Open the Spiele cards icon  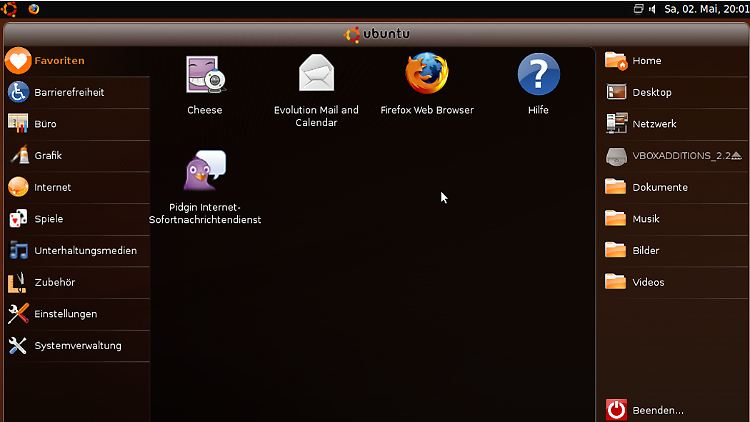pos(18,219)
